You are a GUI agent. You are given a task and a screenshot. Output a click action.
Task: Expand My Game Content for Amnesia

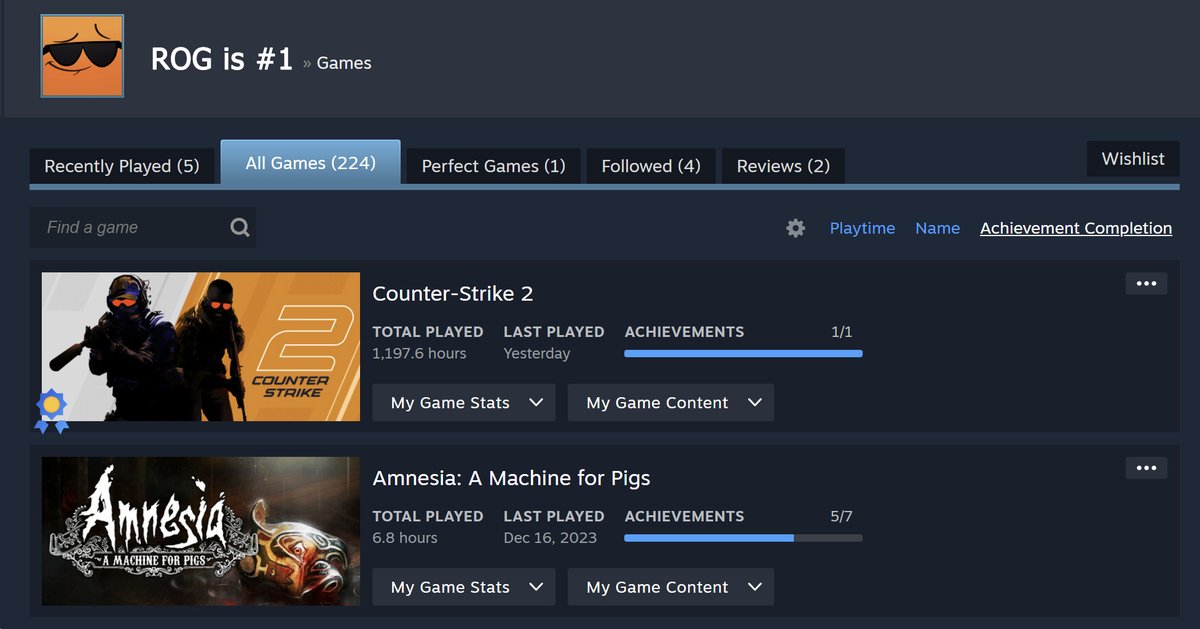coord(671,587)
